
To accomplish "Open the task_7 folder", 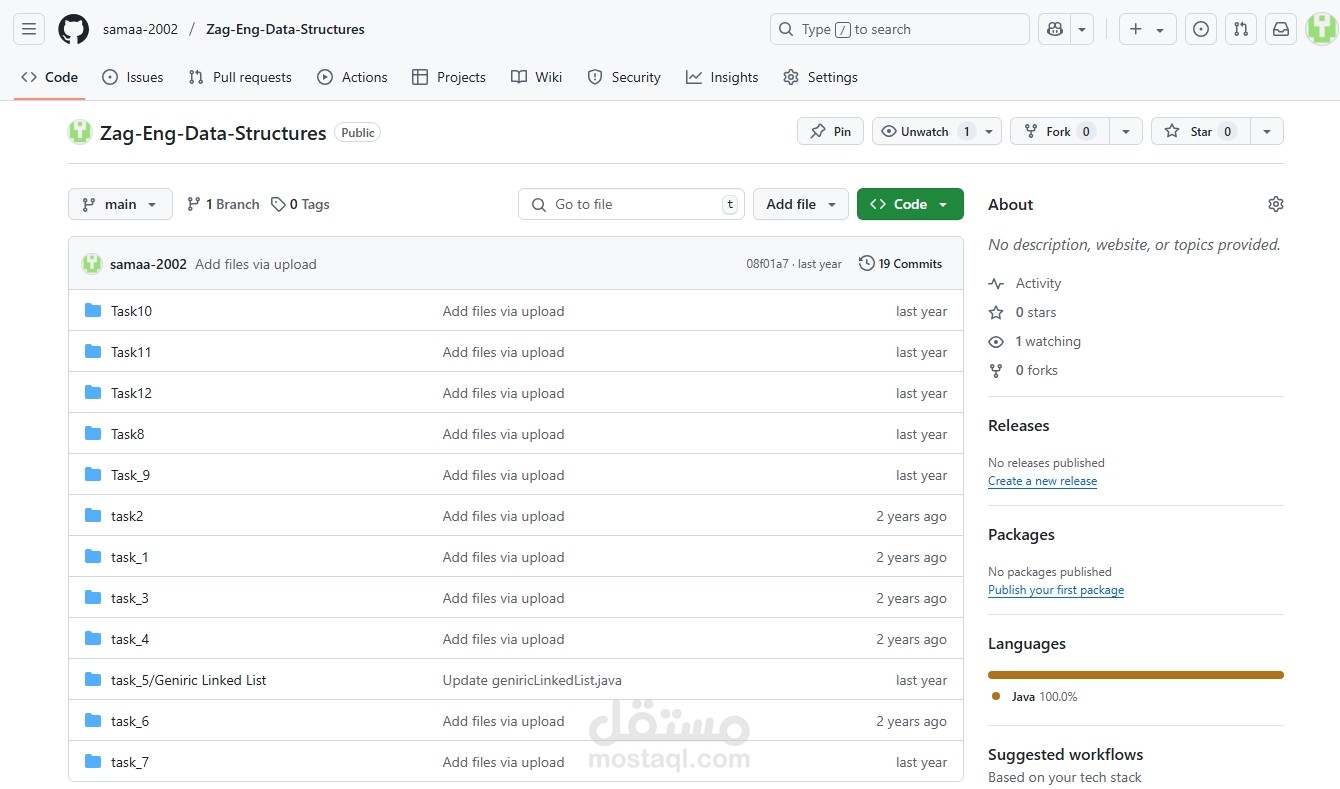I will (x=129, y=762).
